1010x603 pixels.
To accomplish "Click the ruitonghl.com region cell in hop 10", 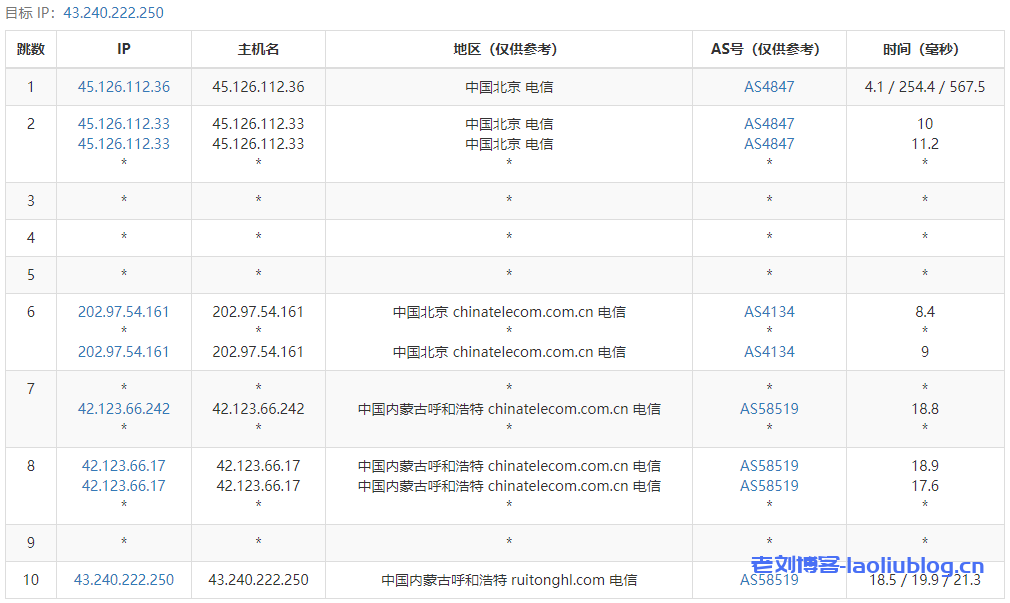I will (x=509, y=580).
